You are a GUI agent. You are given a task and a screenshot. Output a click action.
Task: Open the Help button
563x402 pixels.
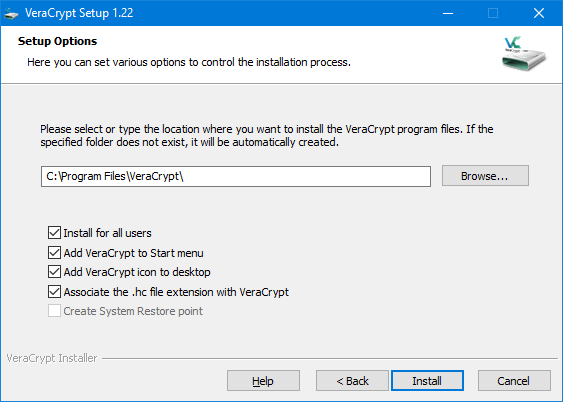tap(263, 380)
